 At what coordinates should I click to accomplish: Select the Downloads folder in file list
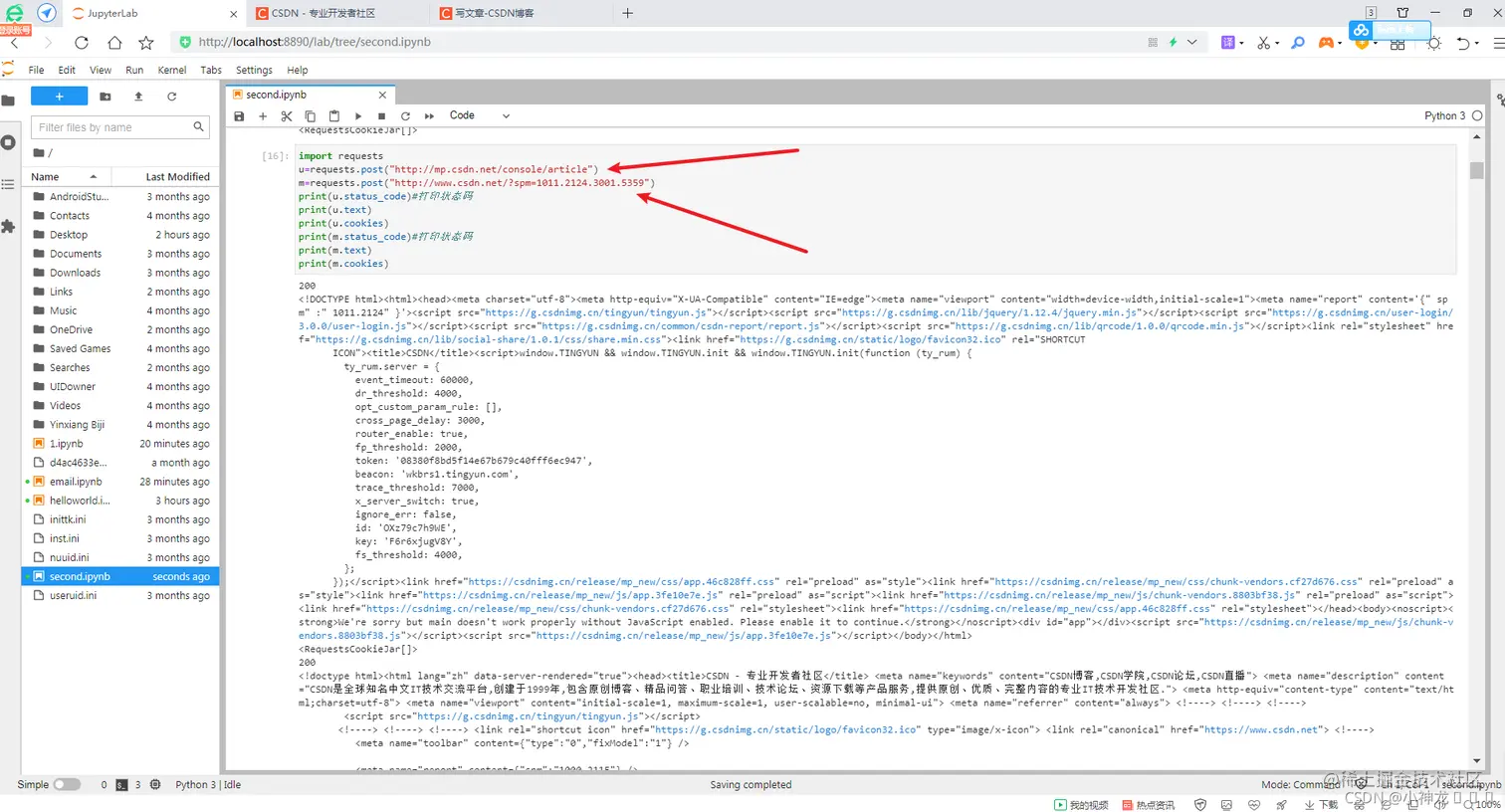[120, 273]
